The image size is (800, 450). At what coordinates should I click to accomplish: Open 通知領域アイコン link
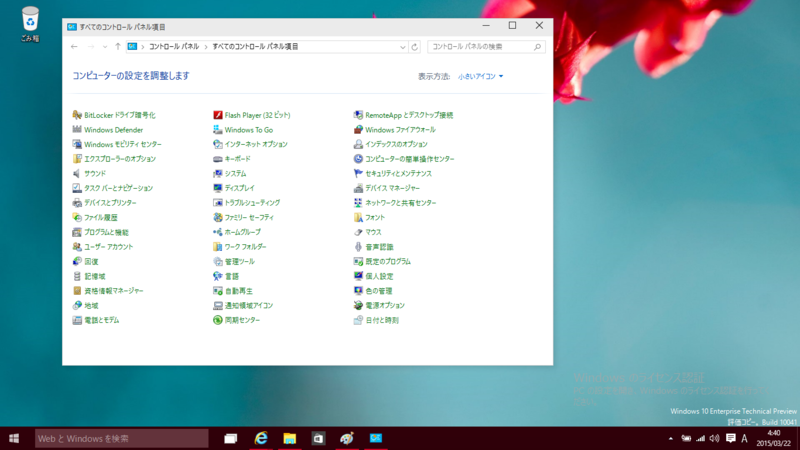click(x=249, y=305)
